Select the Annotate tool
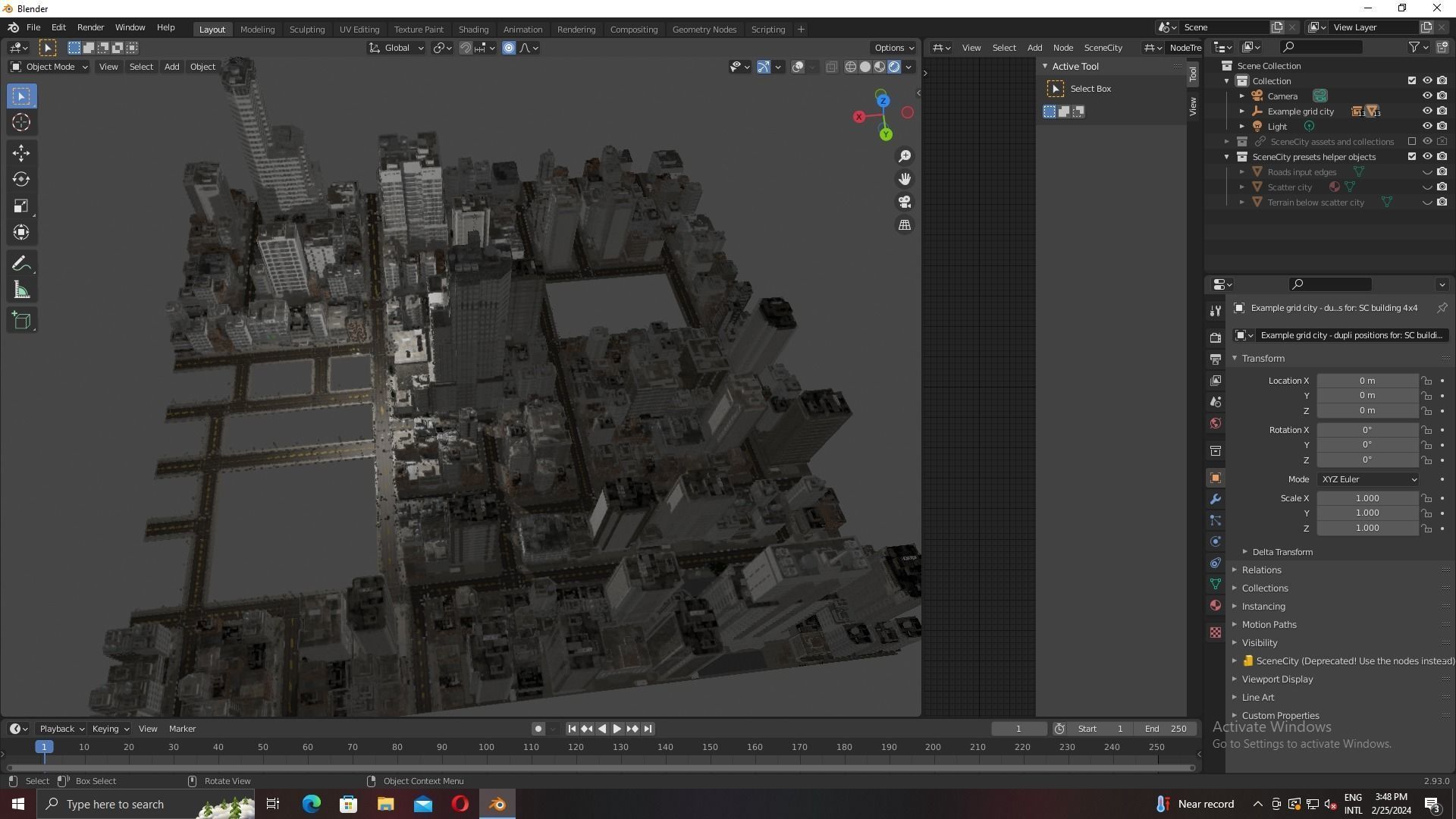Viewport: 1456px width, 819px height. (21, 264)
